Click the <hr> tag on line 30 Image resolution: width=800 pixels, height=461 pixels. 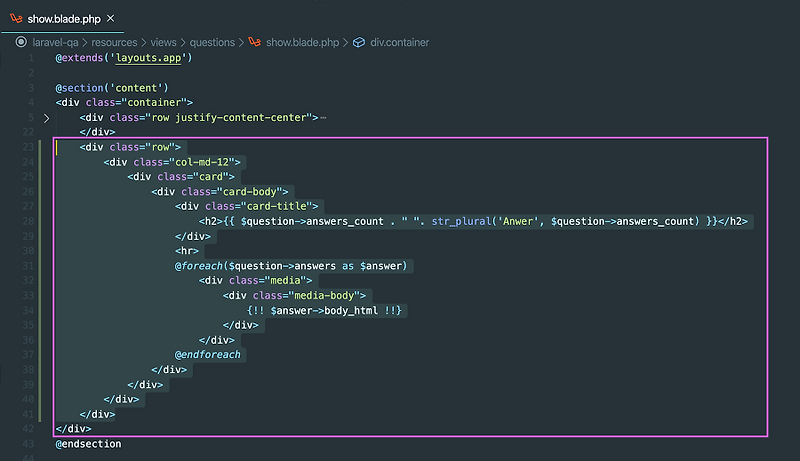186,251
